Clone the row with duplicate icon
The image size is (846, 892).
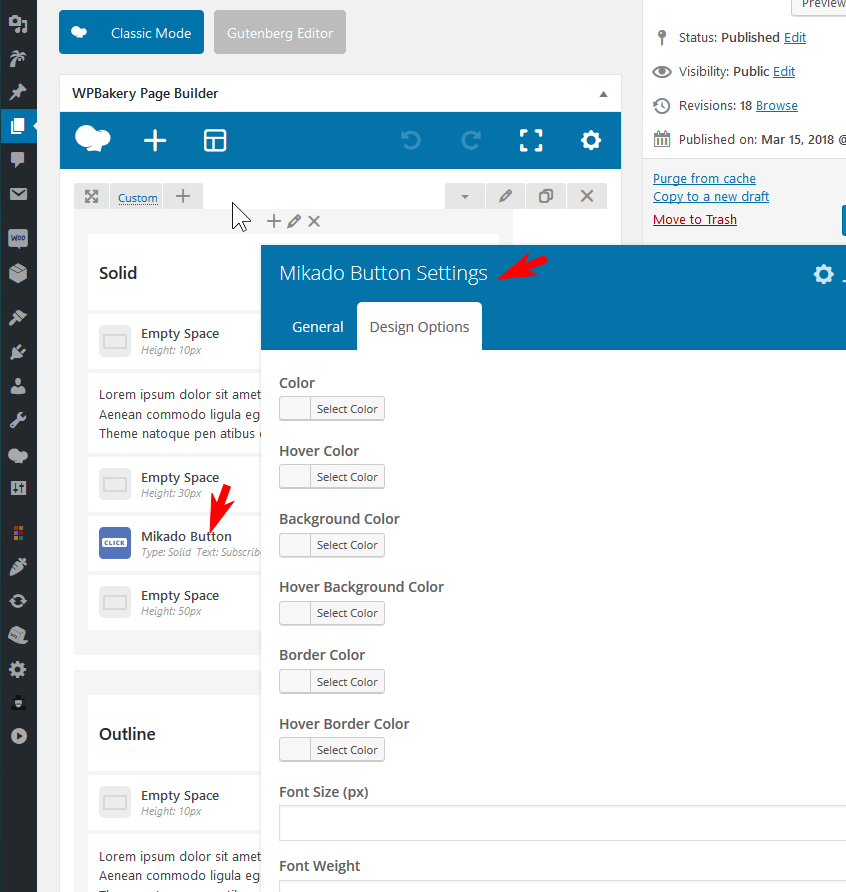[546, 196]
